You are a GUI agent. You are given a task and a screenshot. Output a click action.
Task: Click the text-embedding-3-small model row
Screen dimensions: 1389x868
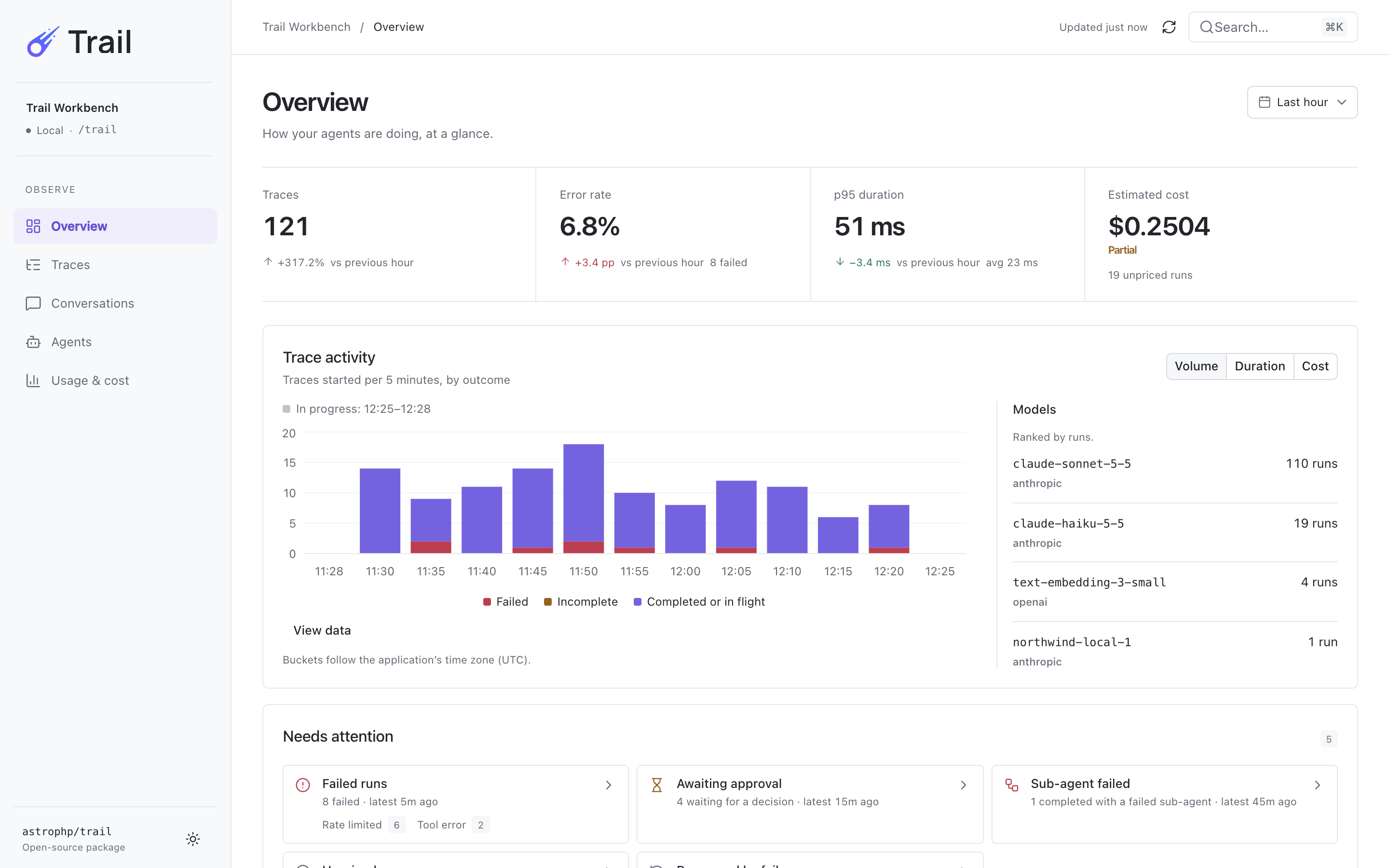pyautogui.click(x=1174, y=591)
